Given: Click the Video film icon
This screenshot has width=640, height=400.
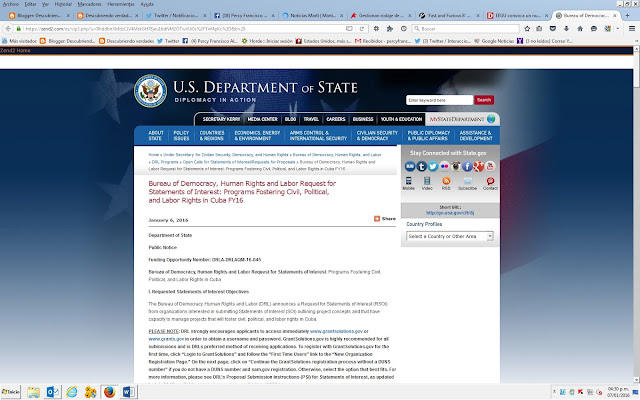Looking at the screenshot, I should pos(427,181).
